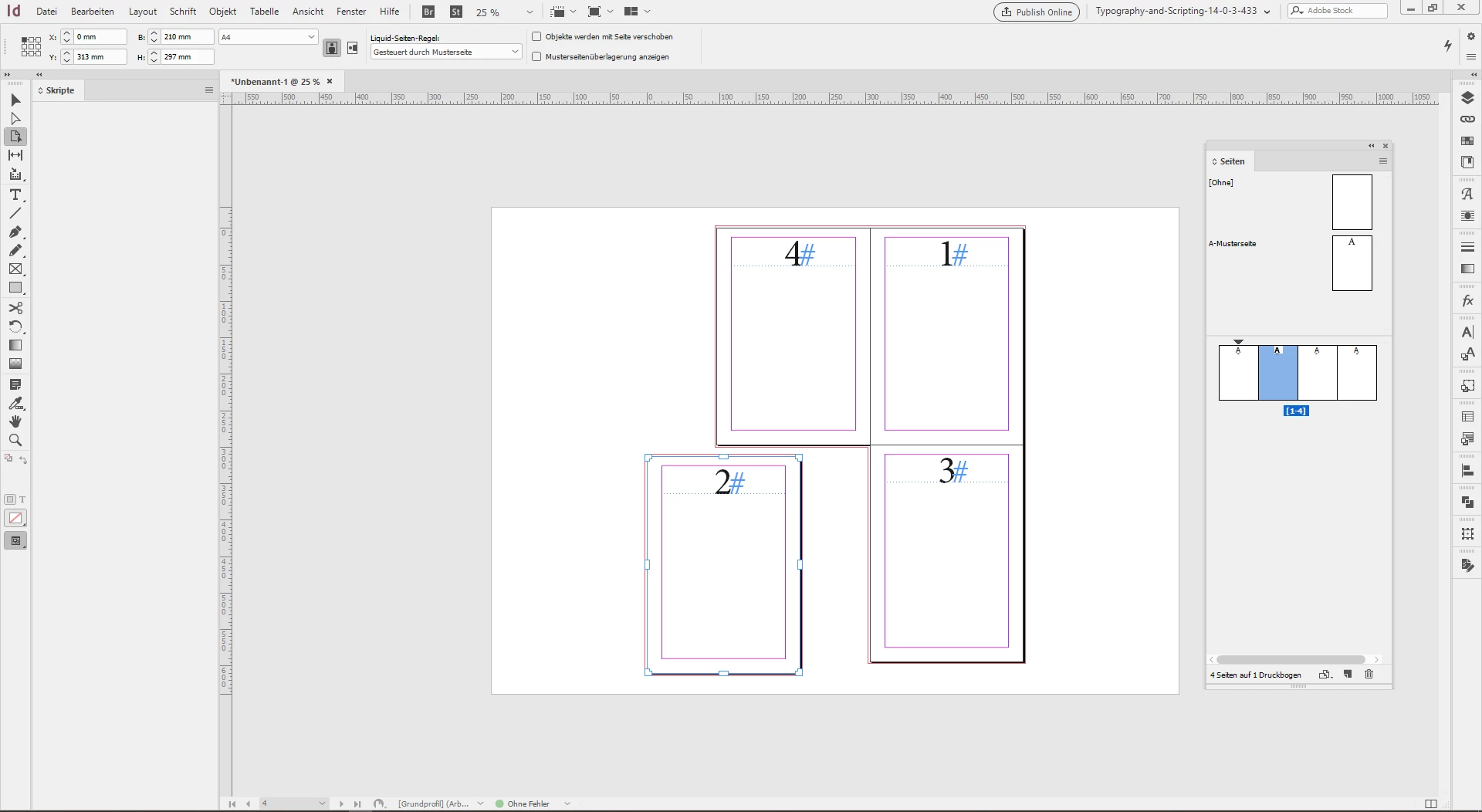Open the Align panel icon
Image resolution: width=1482 pixels, height=812 pixels.
click(x=1467, y=471)
